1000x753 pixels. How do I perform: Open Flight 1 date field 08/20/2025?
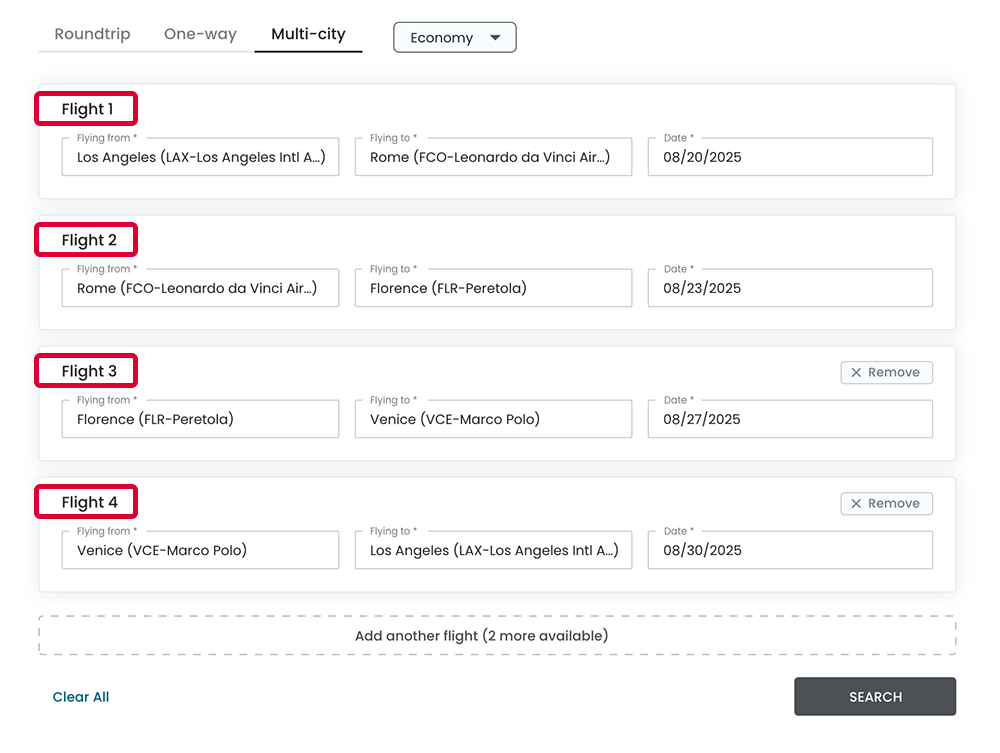(790, 157)
